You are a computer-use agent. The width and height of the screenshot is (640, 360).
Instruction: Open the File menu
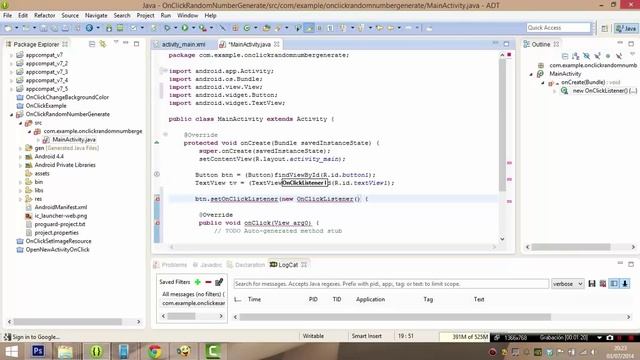7,16
